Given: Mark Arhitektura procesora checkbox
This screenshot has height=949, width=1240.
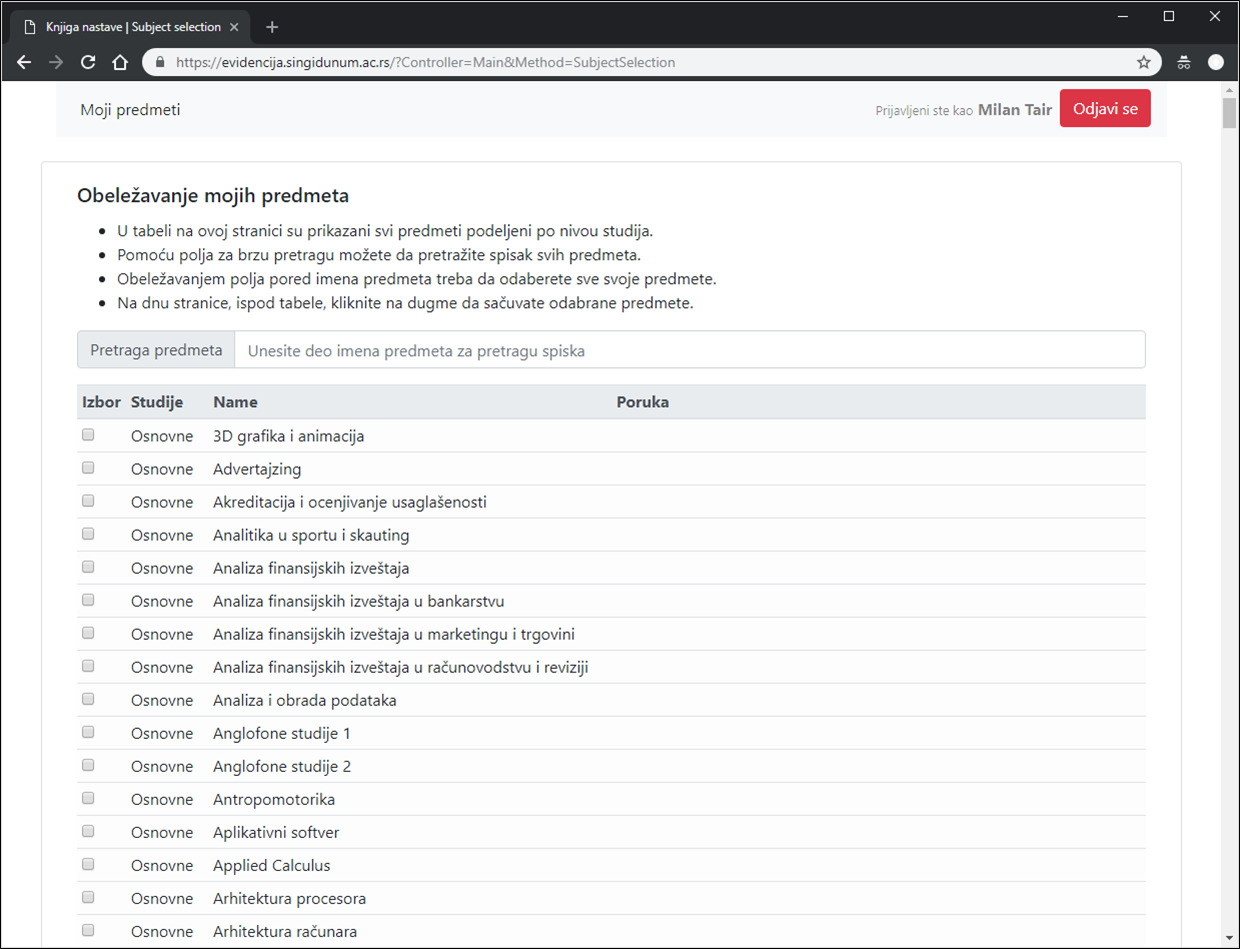Looking at the screenshot, I should [88, 897].
